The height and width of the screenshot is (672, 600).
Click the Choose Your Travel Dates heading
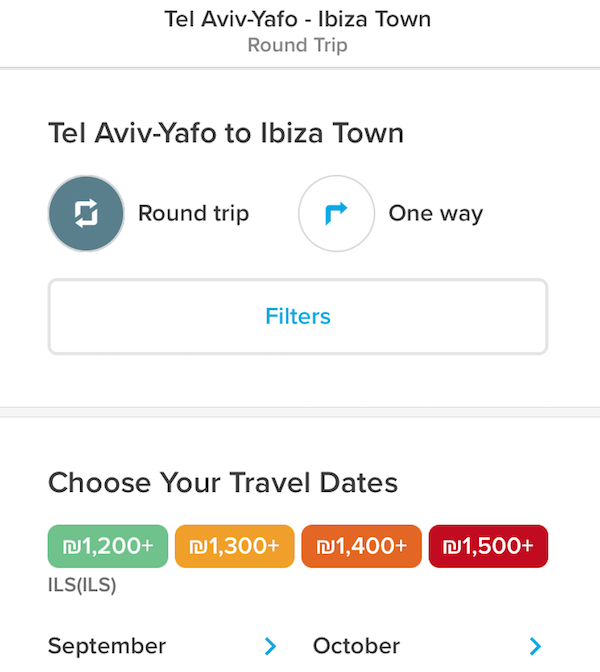223,483
